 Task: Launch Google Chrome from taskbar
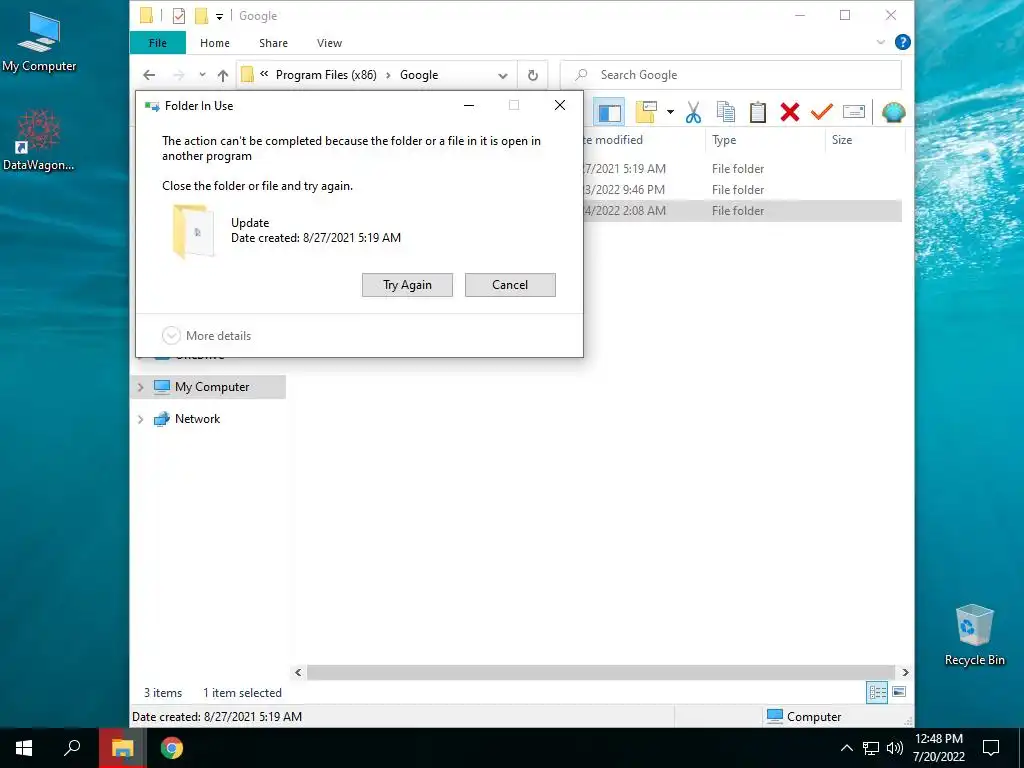(x=172, y=748)
